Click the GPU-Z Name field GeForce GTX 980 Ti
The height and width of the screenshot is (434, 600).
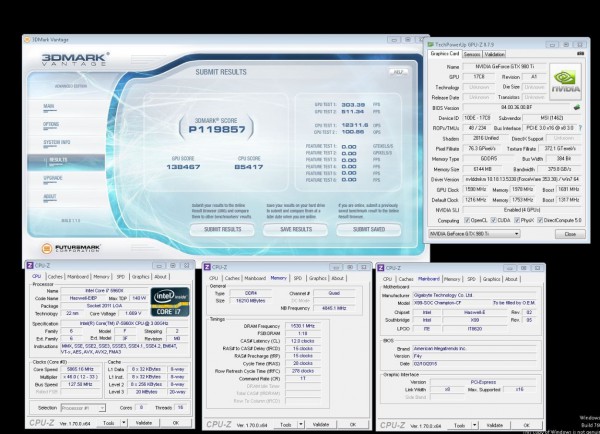coord(504,66)
